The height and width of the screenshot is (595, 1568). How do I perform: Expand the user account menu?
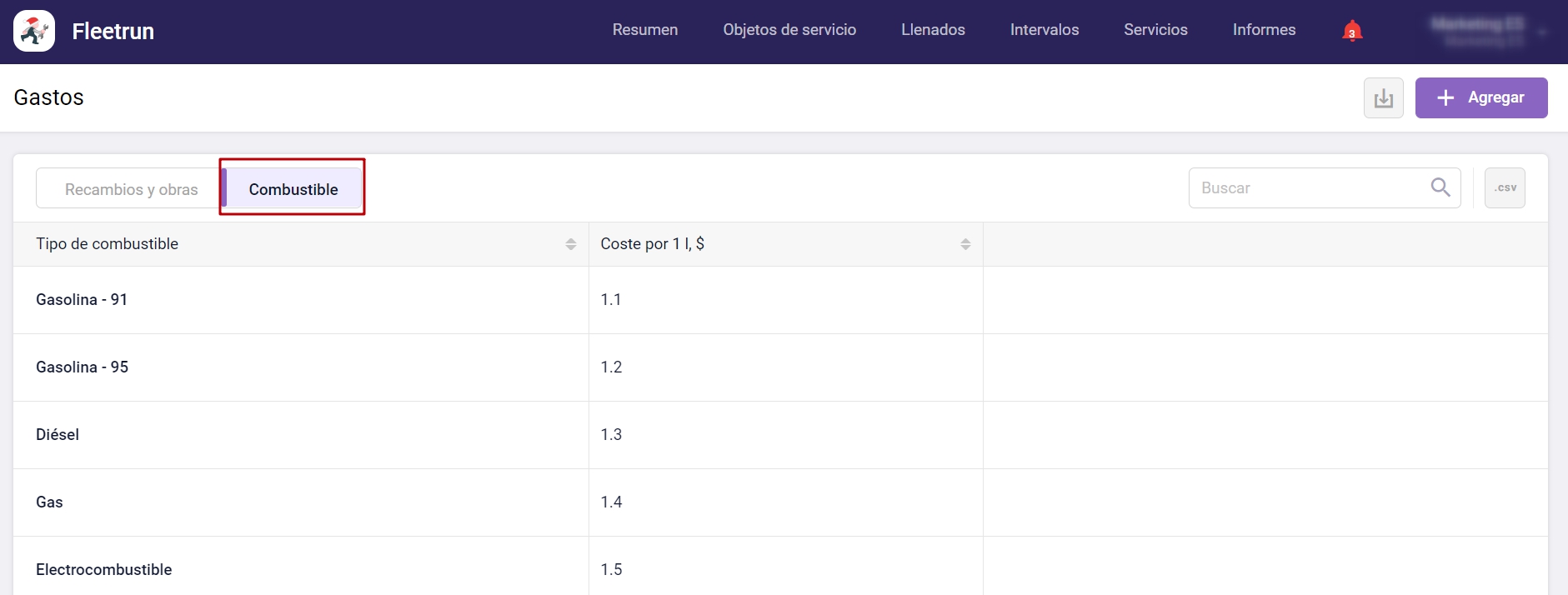point(1486,32)
